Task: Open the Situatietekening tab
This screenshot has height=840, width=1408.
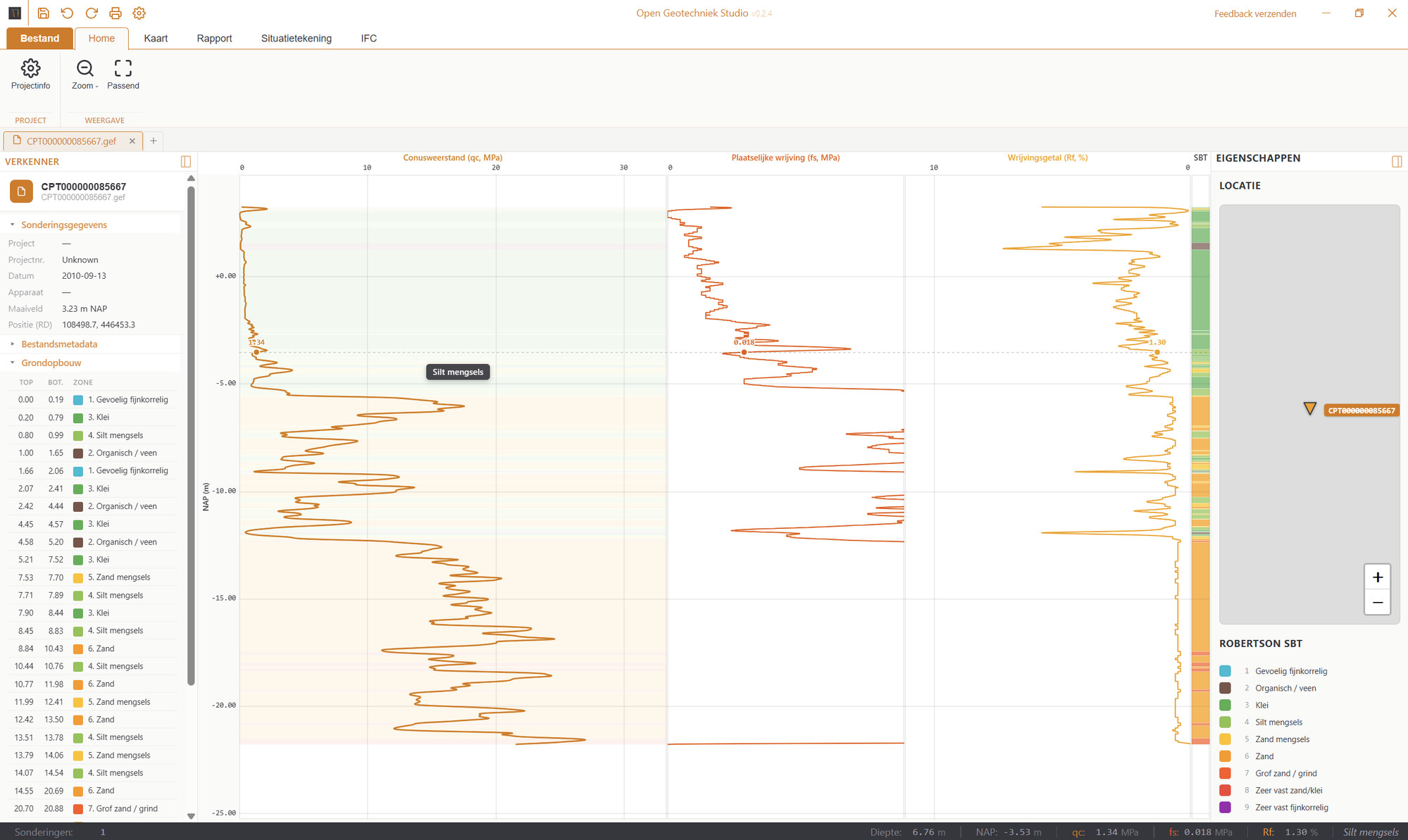Action: (296, 38)
